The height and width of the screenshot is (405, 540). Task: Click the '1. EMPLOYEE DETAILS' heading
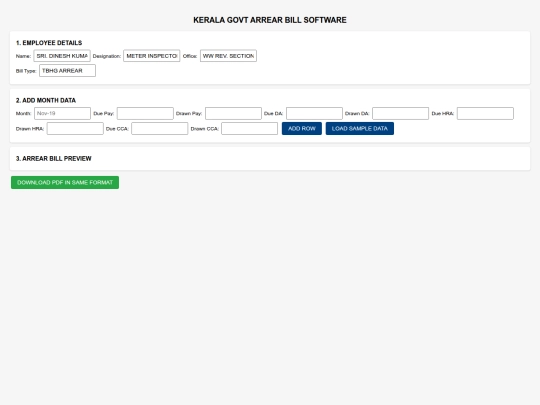point(49,43)
